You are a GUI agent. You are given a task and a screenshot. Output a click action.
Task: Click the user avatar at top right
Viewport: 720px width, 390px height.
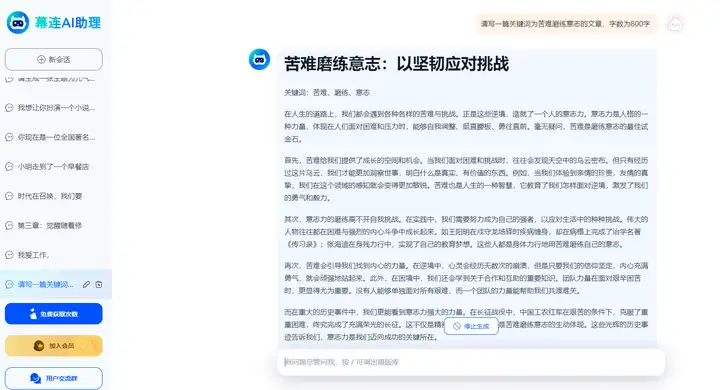tap(675, 24)
